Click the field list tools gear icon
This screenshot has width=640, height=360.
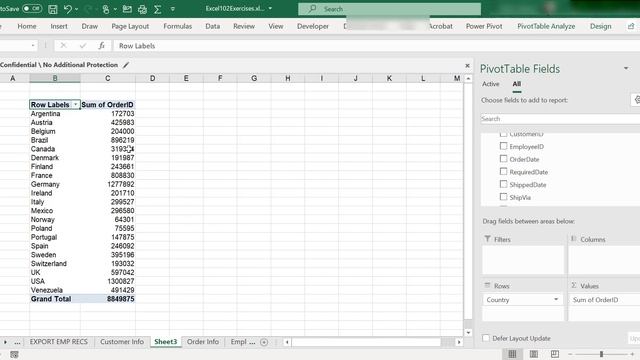tap(637, 100)
